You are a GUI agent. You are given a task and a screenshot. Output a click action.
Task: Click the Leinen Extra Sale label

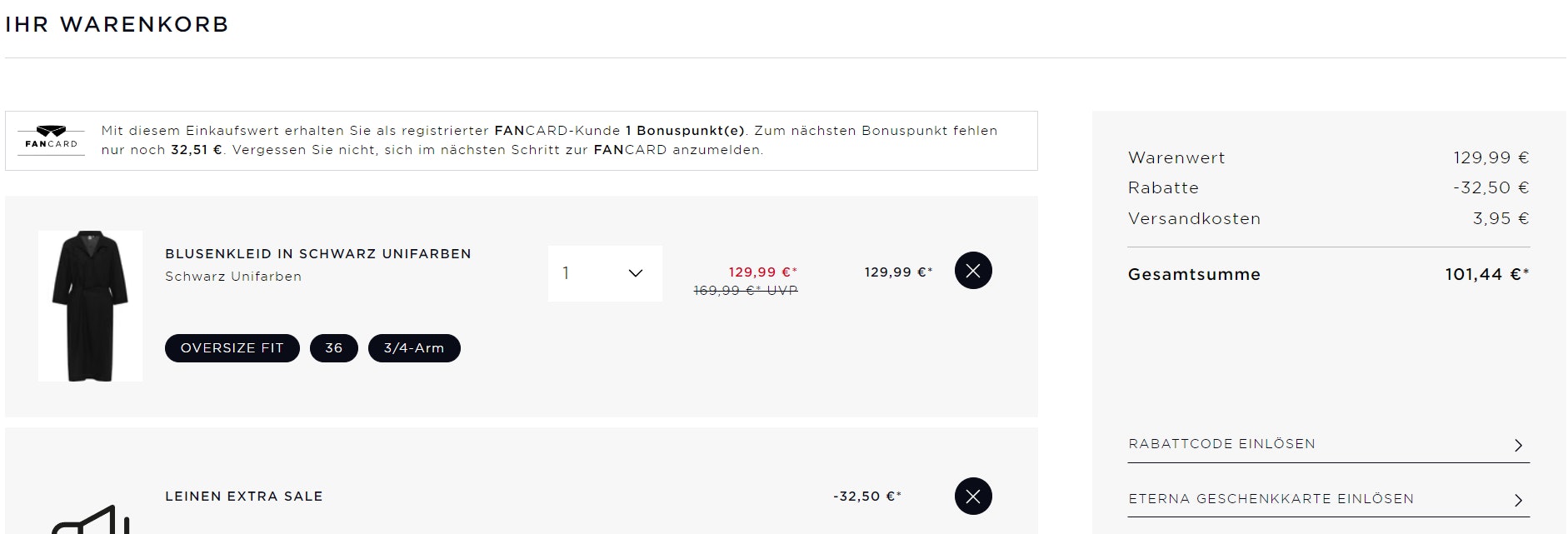click(243, 497)
